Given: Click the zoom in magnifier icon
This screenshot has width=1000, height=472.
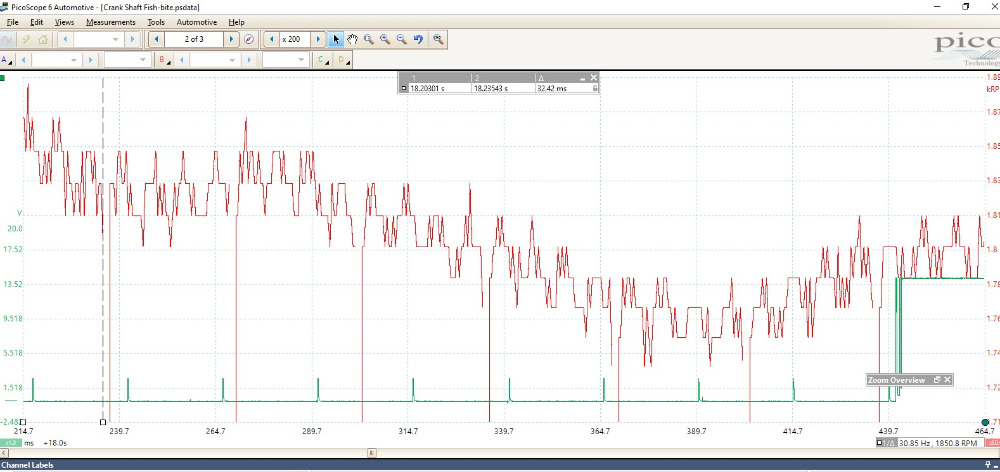Looking at the screenshot, I should [385, 39].
